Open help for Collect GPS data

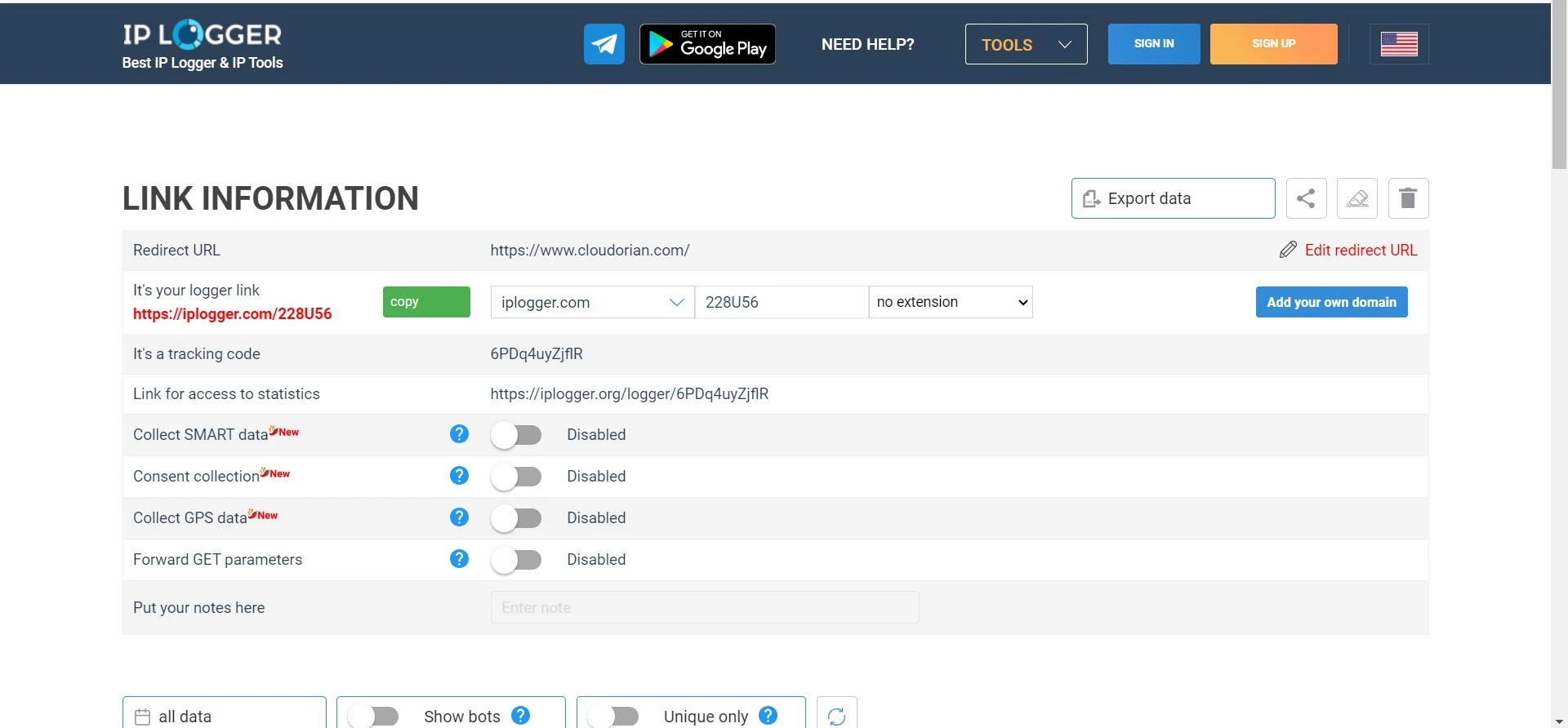pyautogui.click(x=459, y=517)
